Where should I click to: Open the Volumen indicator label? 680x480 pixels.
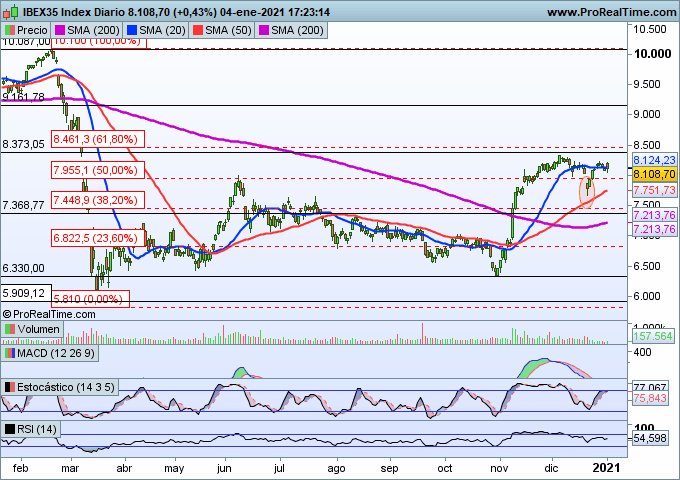[39, 329]
